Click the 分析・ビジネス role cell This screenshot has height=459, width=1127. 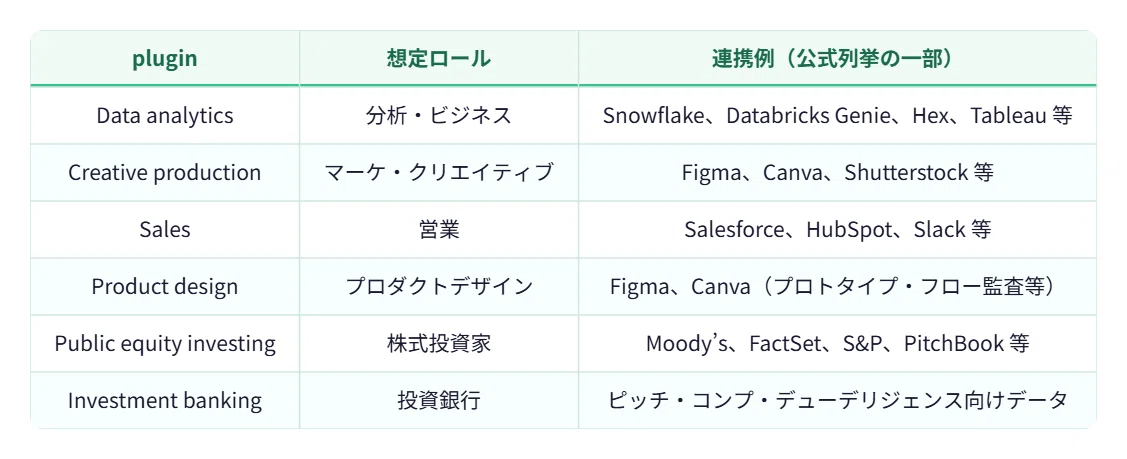pos(438,115)
